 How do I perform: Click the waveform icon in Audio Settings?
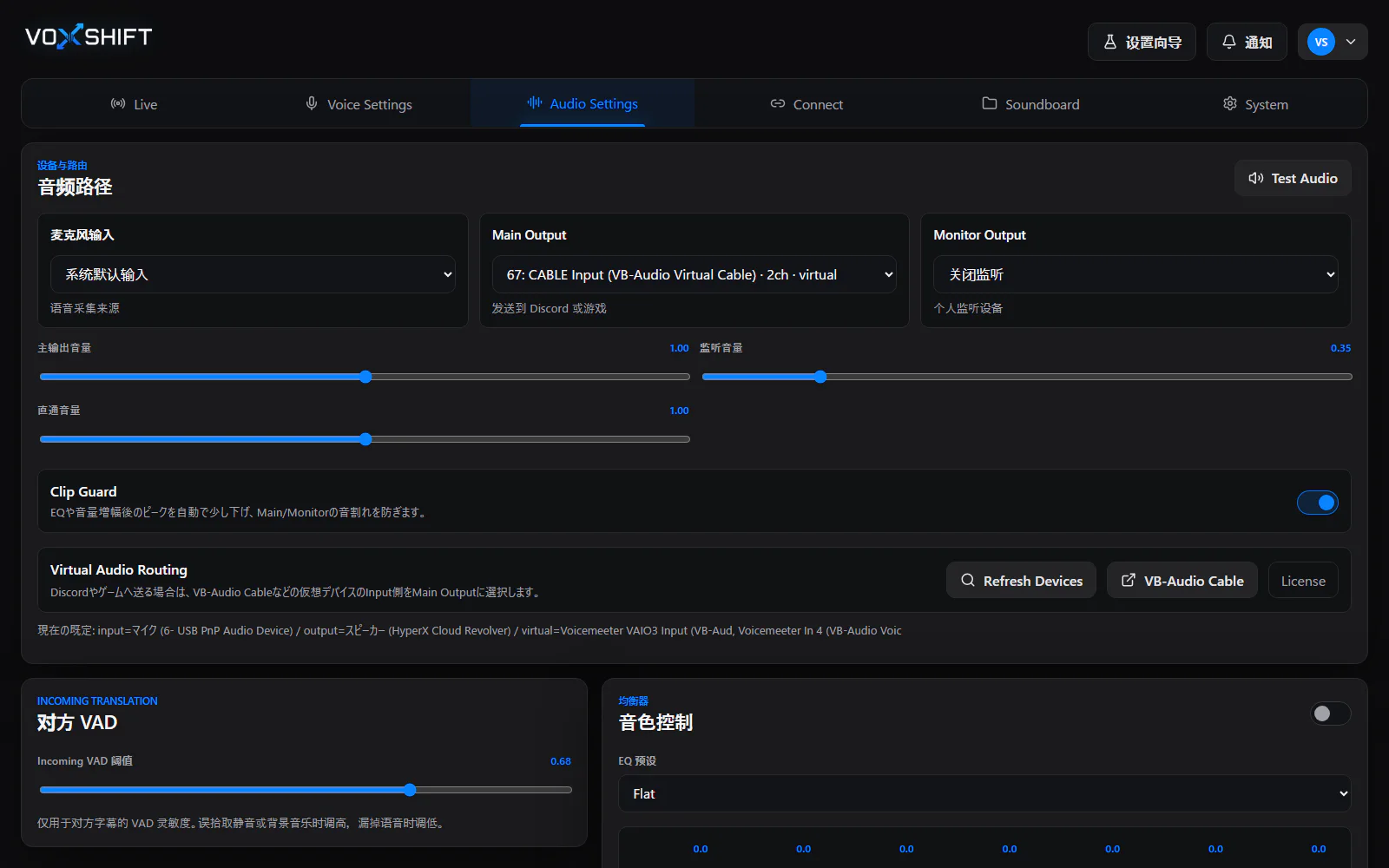coord(535,102)
